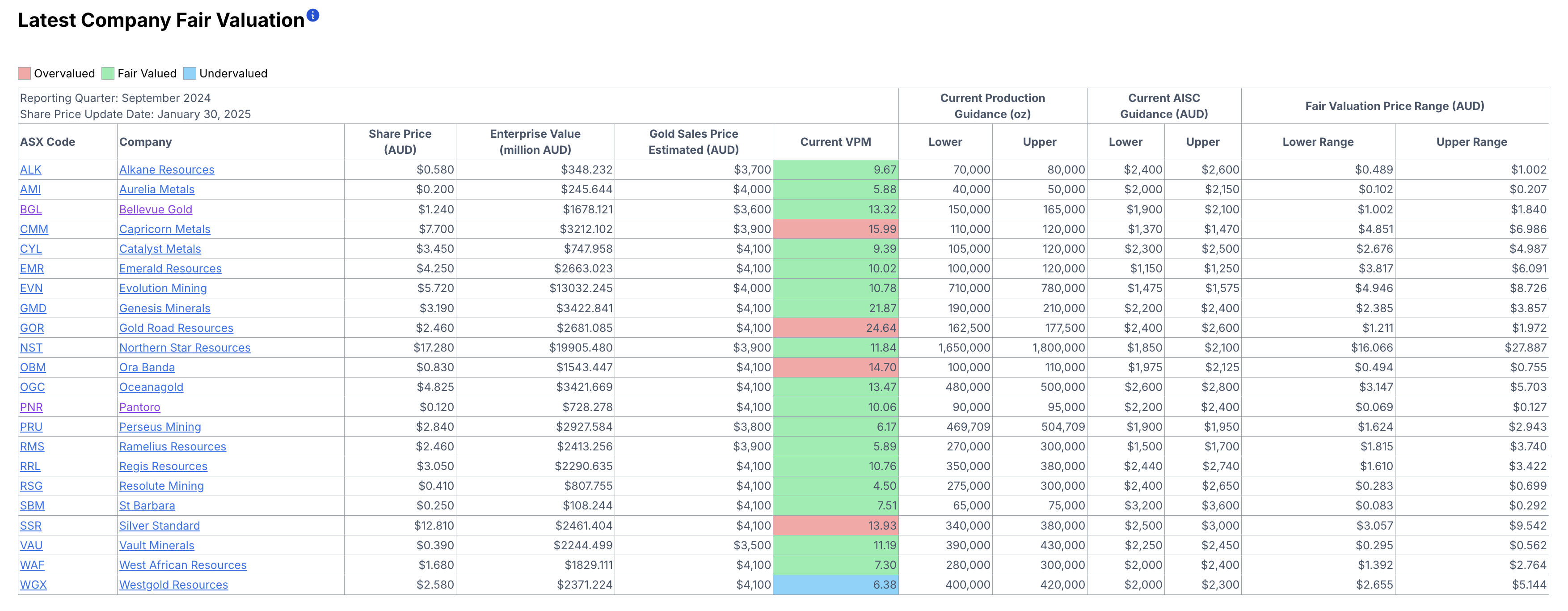Open the Vault Minerals company link

click(x=157, y=545)
